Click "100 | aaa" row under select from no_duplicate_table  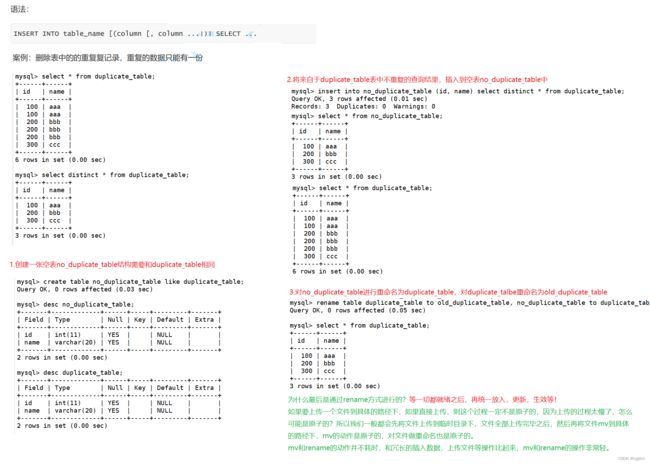(x=320, y=146)
